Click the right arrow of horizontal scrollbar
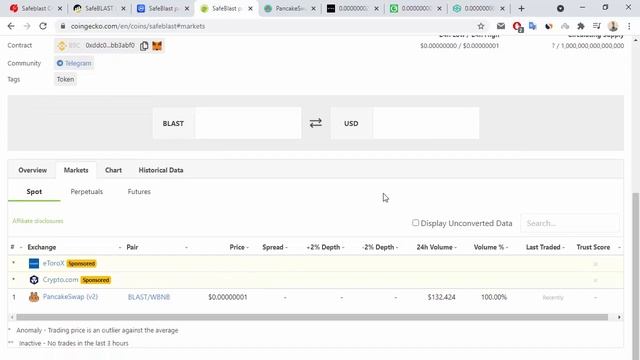The image size is (640, 360). [x=619, y=317]
